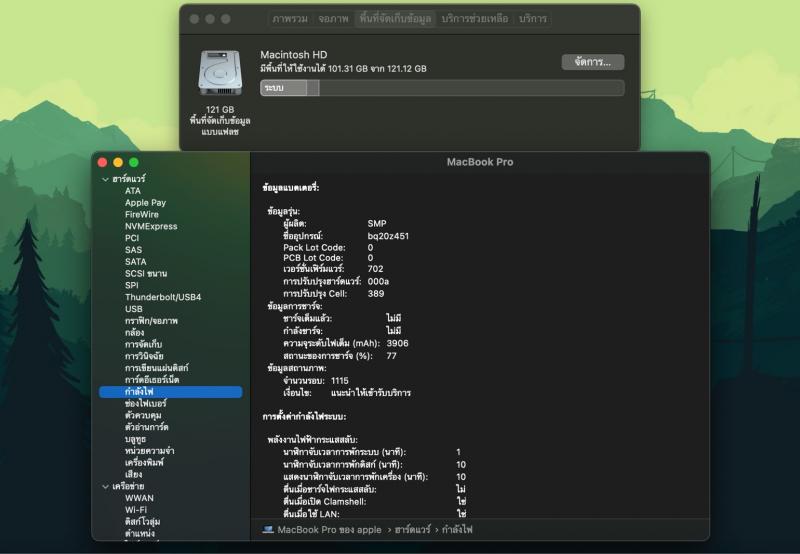Click the การตั้งค่ากำลังไฟระบบ heading
The width and height of the screenshot is (800, 554).
(x=304, y=416)
